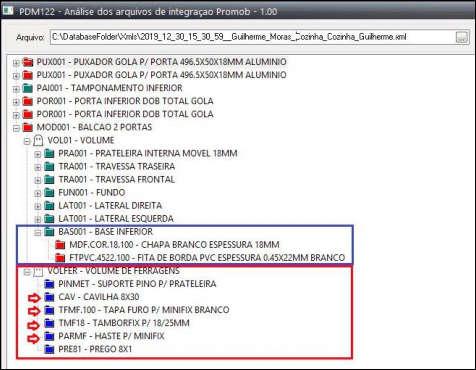Expand the TRAVESSA TRASEIRA node
Image resolution: width=476 pixels, height=370 pixels.
[38, 167]
